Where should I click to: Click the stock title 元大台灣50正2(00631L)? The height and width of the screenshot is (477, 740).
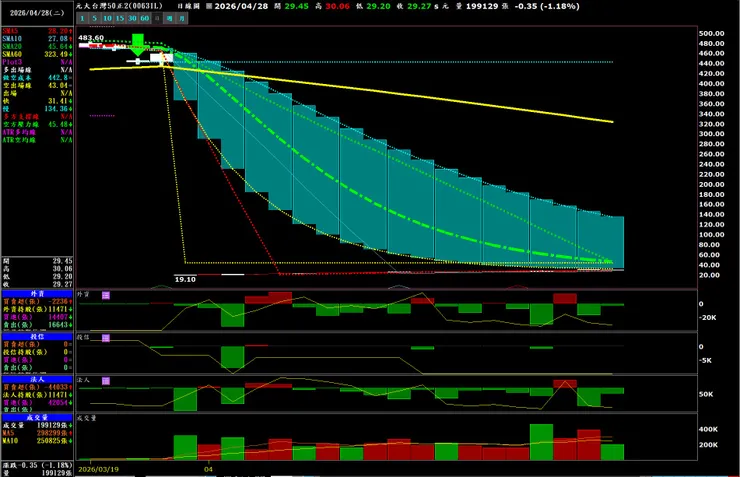pyautogui.click(x=119, y=6)
